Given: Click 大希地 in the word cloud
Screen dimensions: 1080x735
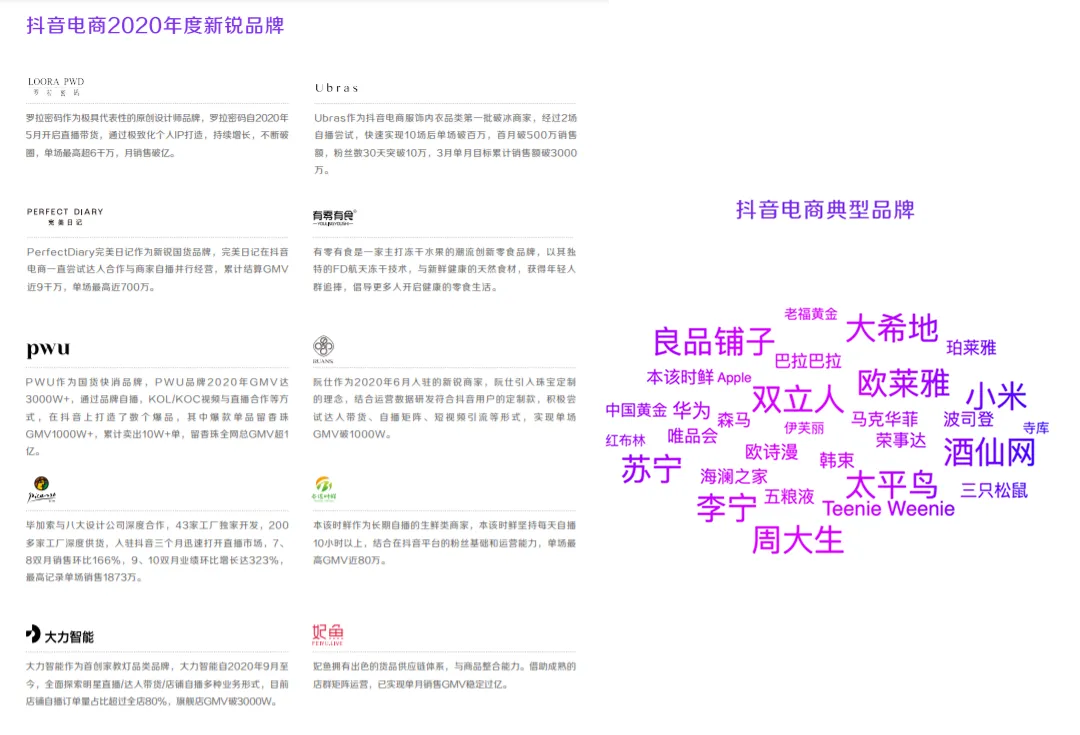Looking at the screenshot, I should [x=892, y=328].
